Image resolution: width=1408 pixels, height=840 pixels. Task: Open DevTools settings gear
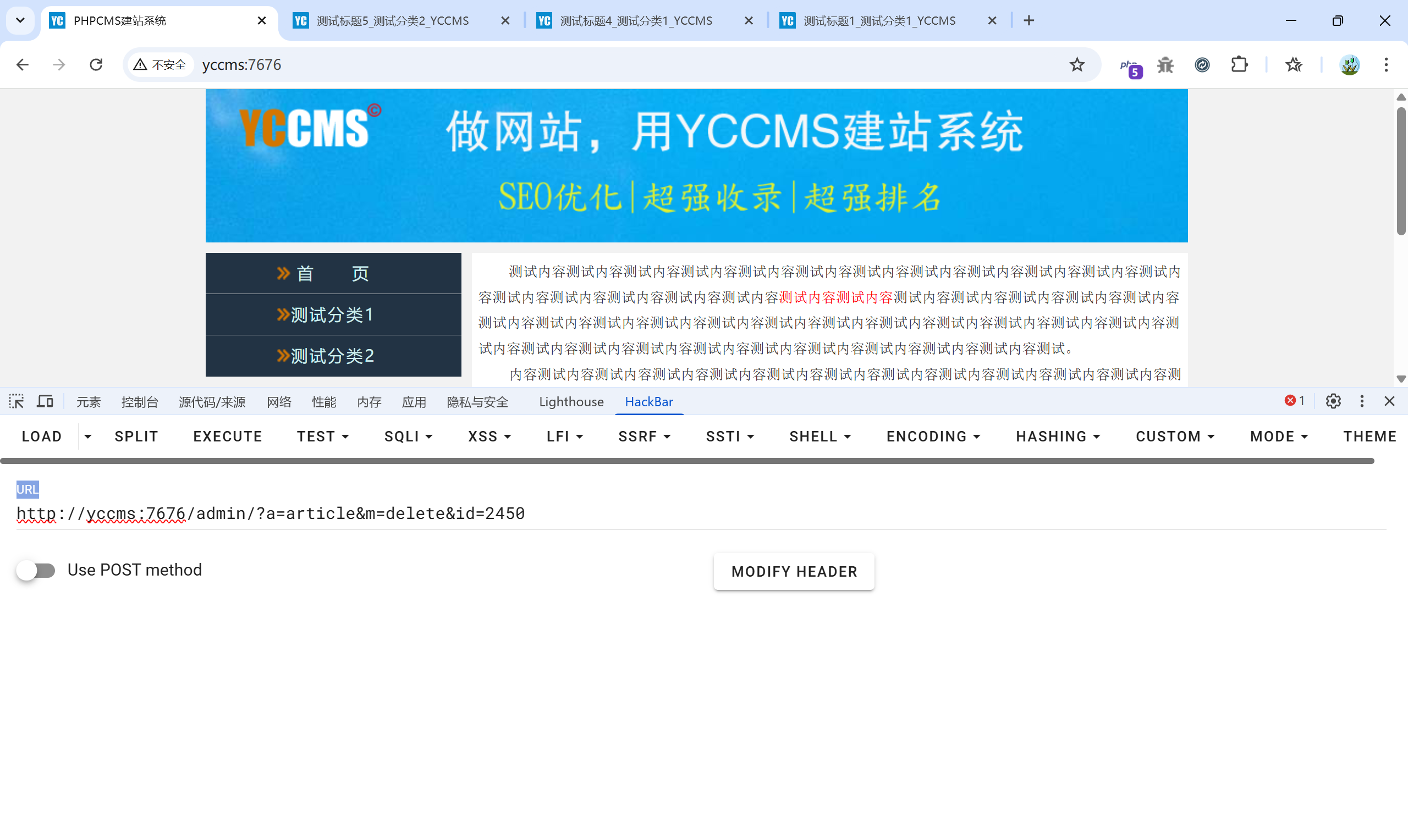point(1333,401)
